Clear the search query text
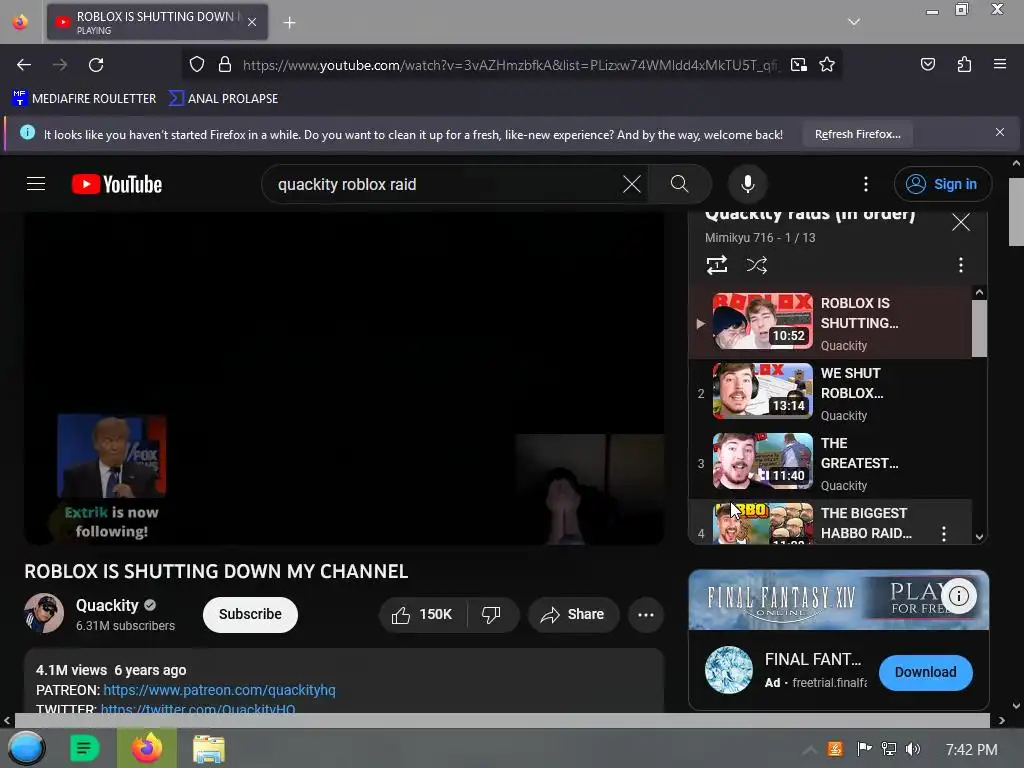 click(x=632, y=184)
